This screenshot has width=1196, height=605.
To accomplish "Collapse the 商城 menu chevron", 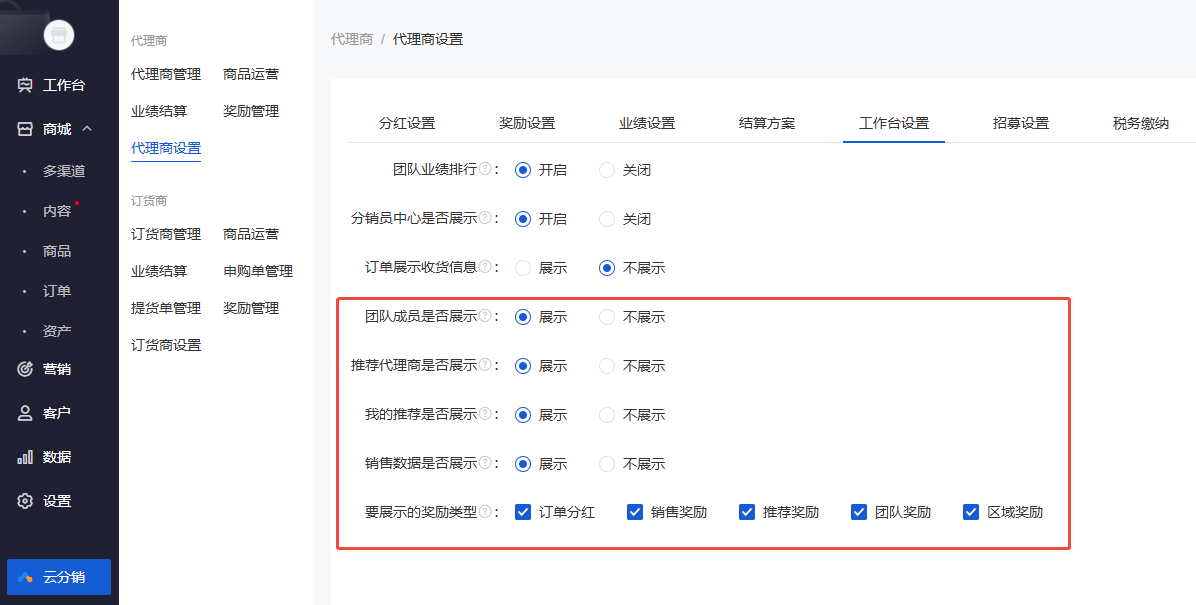I will (x=87, y=129).
